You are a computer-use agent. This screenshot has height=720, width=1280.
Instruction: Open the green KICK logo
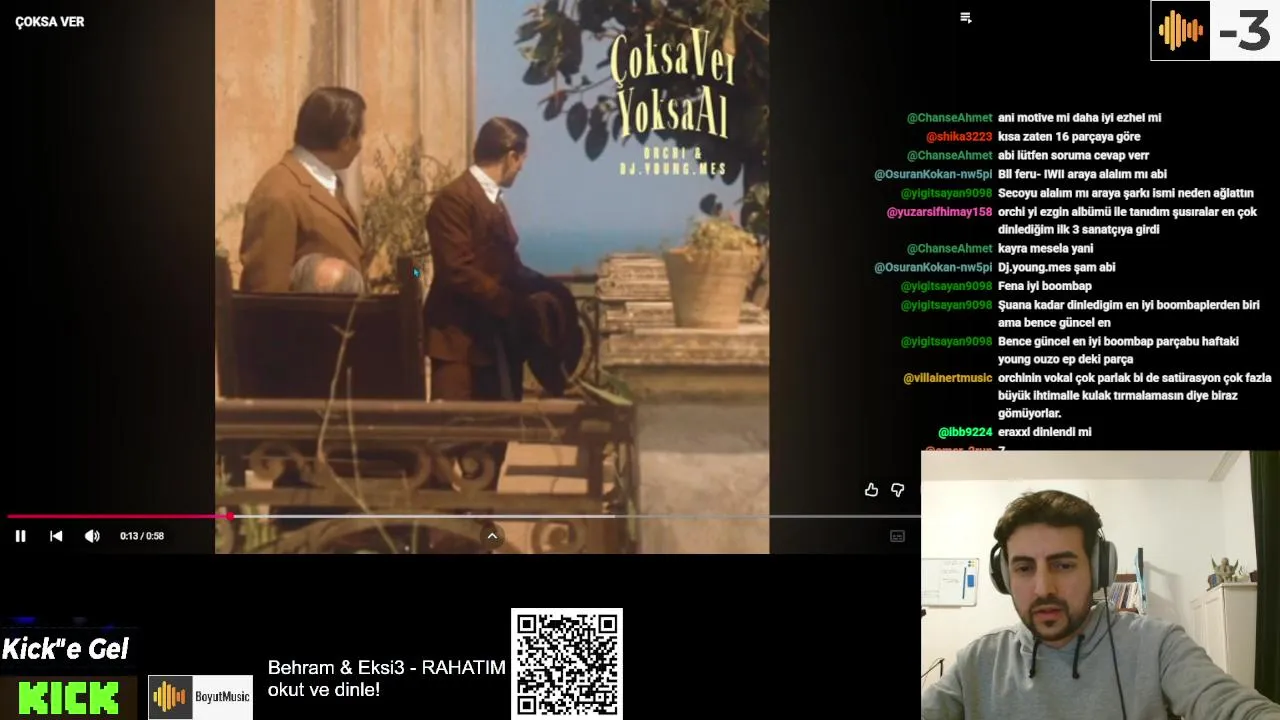68,698
